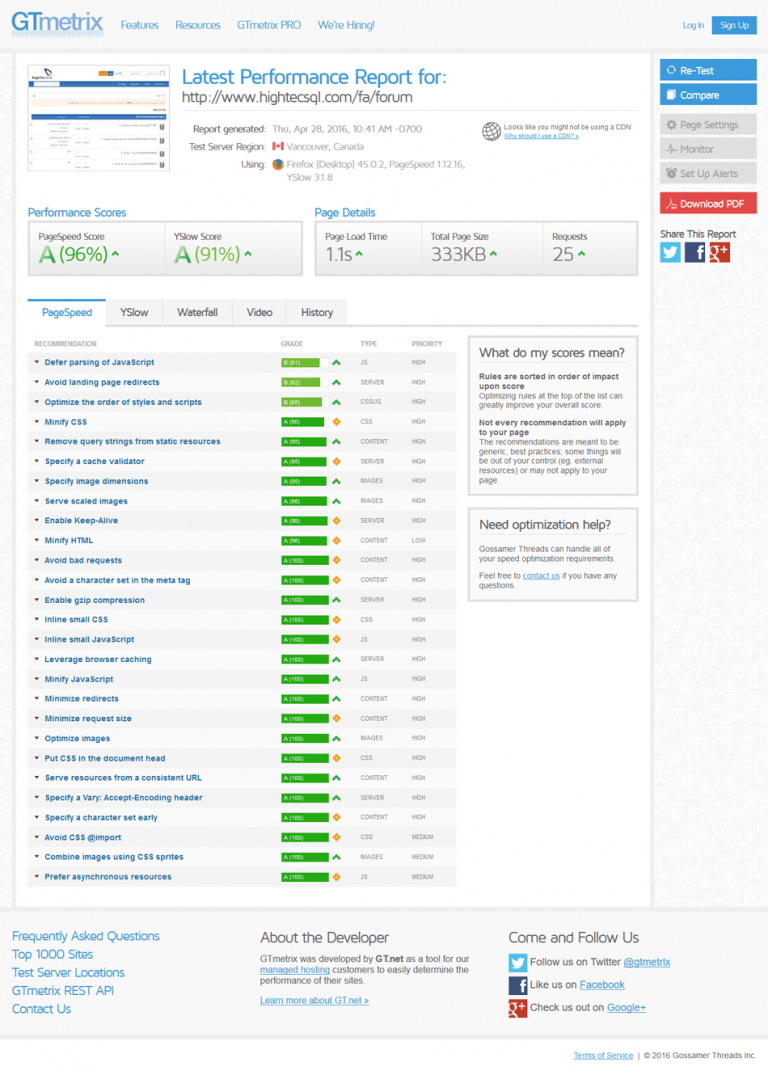Click Learn more about GT.net link

[x=314, y=1001]
